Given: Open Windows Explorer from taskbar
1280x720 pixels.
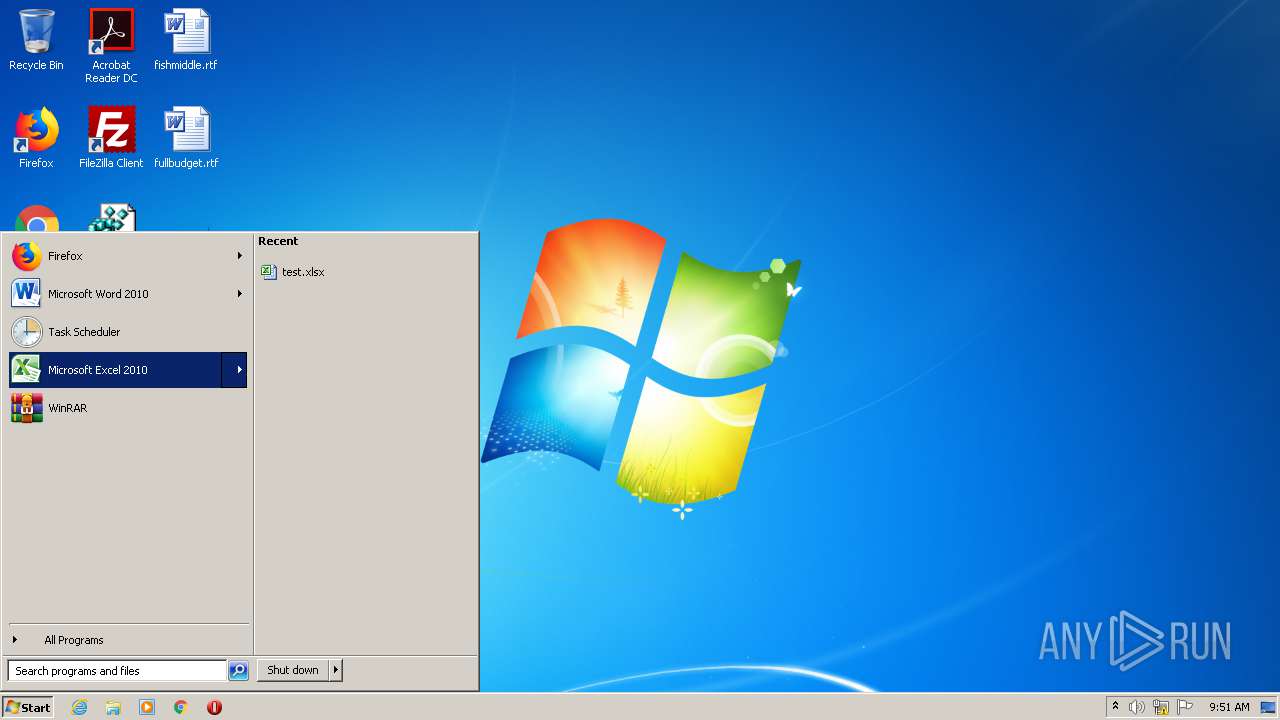Looking at the screenshot, I should 113,707.
